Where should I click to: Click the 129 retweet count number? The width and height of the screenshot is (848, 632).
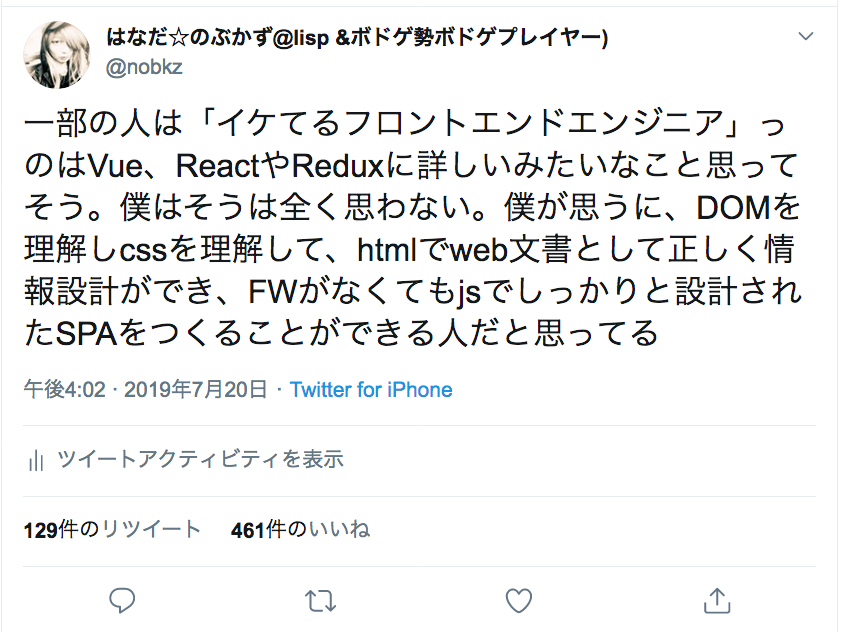pos(41,530)
